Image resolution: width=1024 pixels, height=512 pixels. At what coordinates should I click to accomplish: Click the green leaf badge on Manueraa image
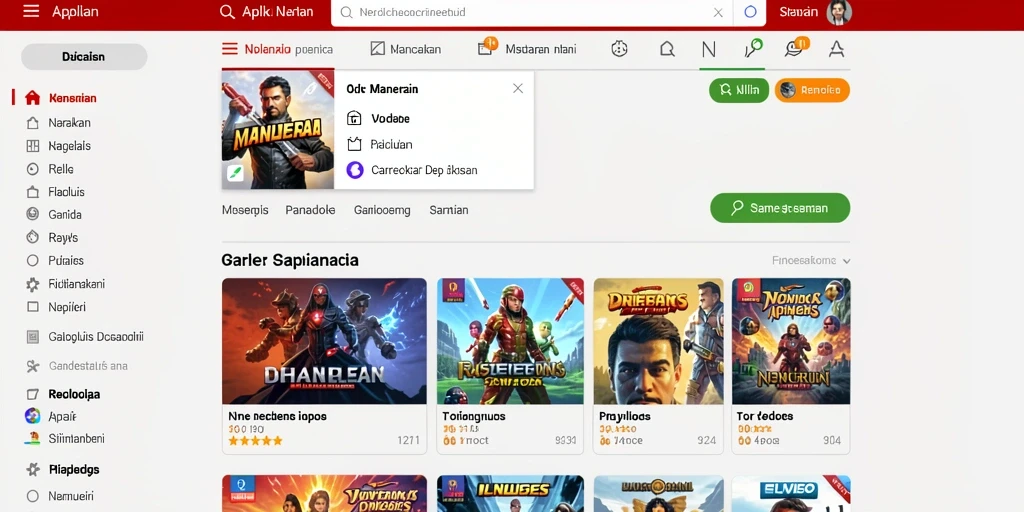click(235, 173)
